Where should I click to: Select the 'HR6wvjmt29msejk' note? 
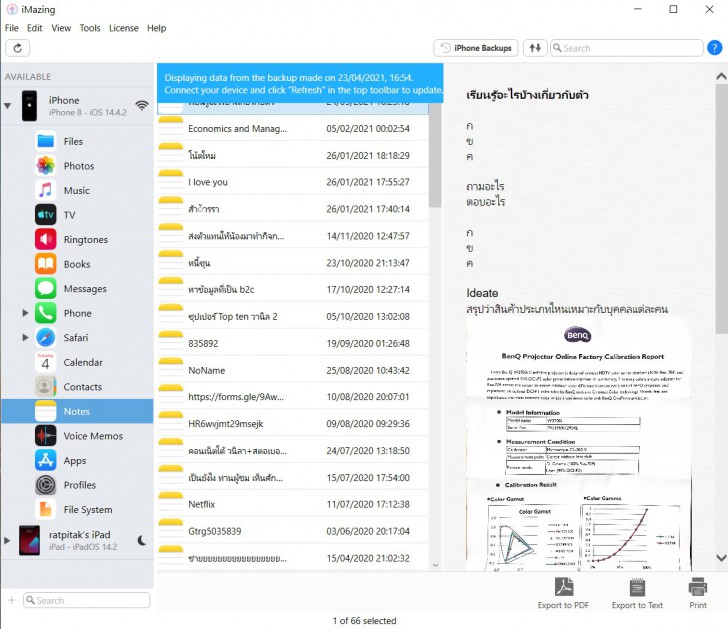(292, 423)
